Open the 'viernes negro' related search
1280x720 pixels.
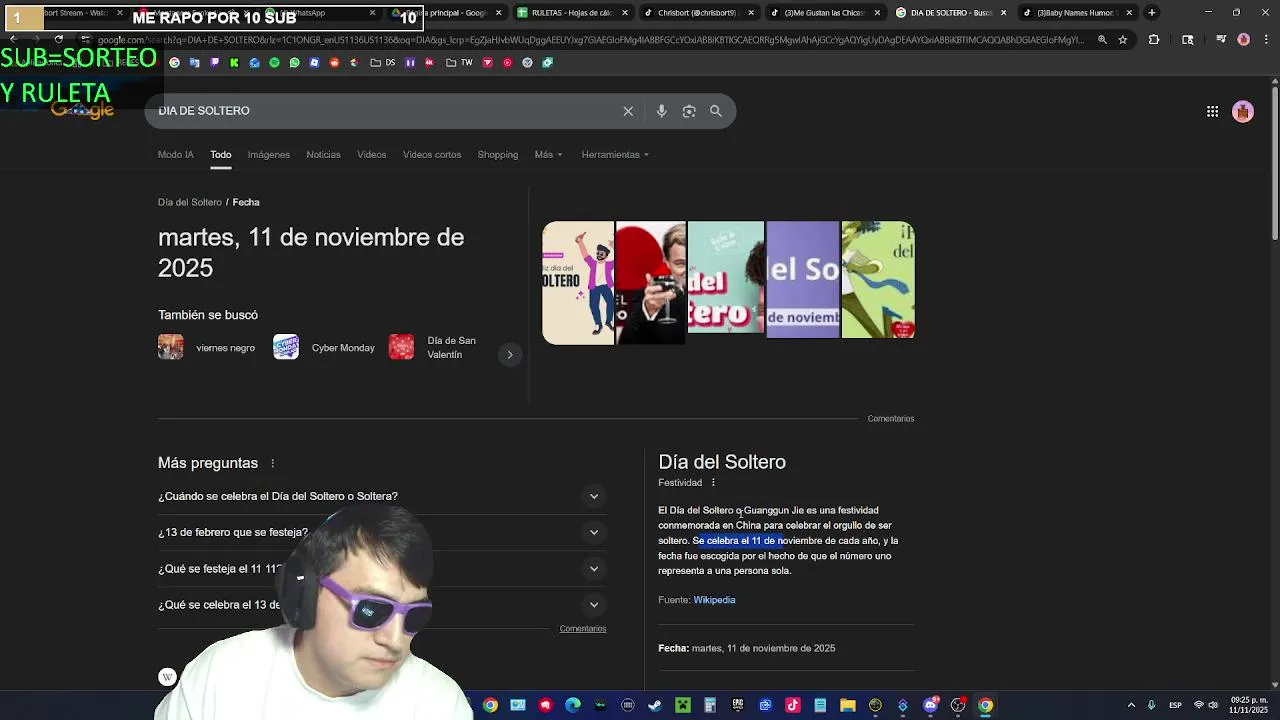(x=207, y=348)
